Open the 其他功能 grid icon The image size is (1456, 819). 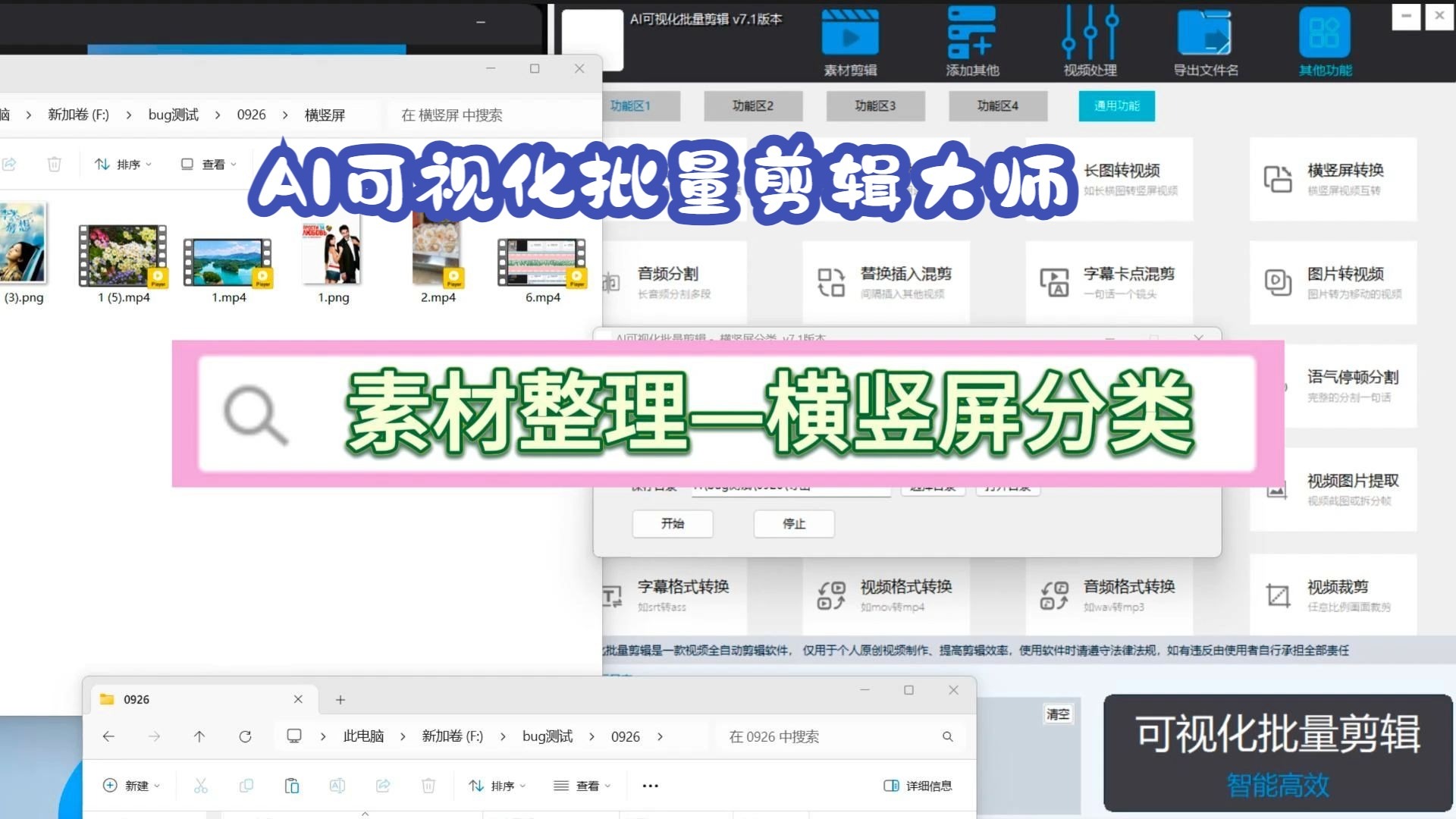pyautogui.click(x=1324, y=33)
